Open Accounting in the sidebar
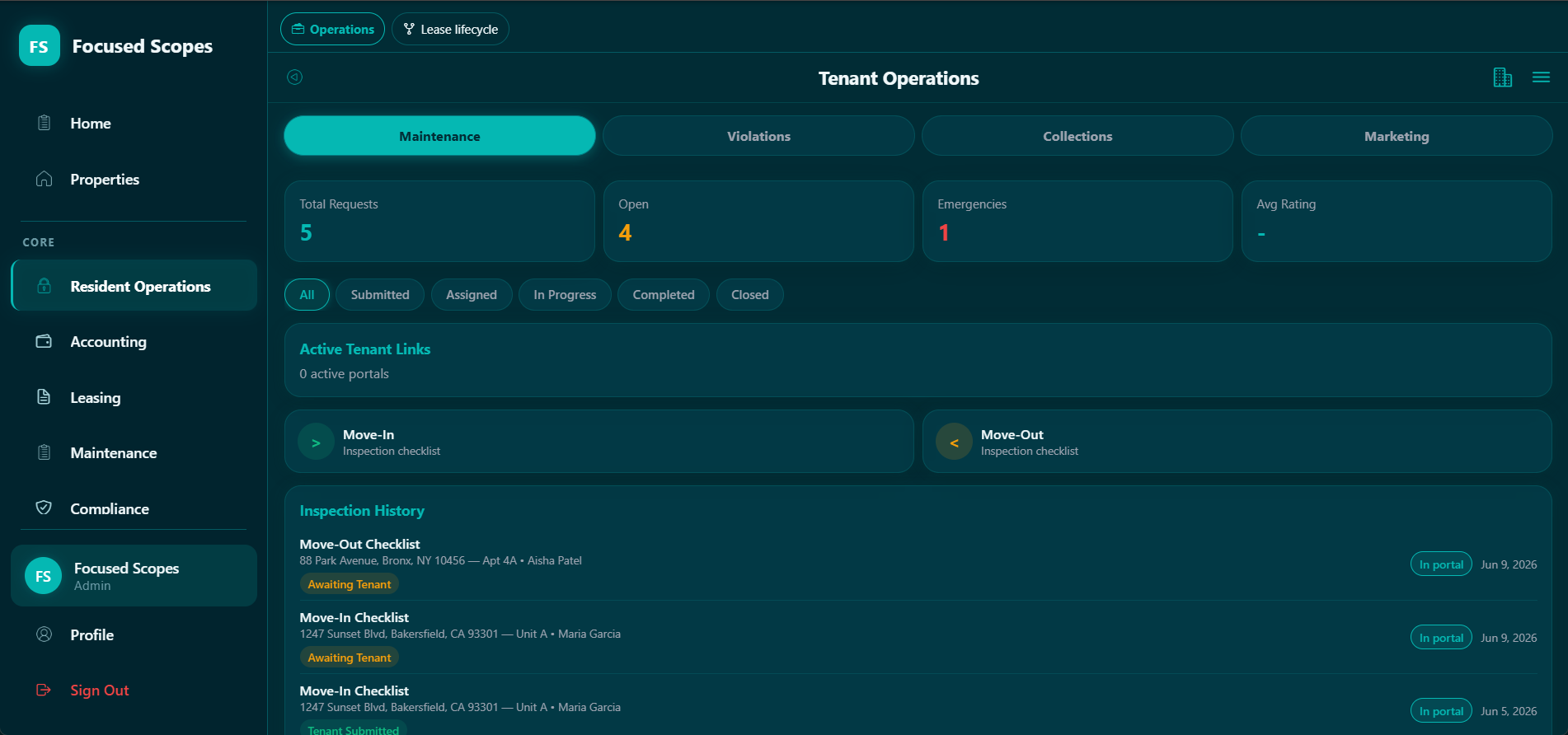 tap(134, 341)
